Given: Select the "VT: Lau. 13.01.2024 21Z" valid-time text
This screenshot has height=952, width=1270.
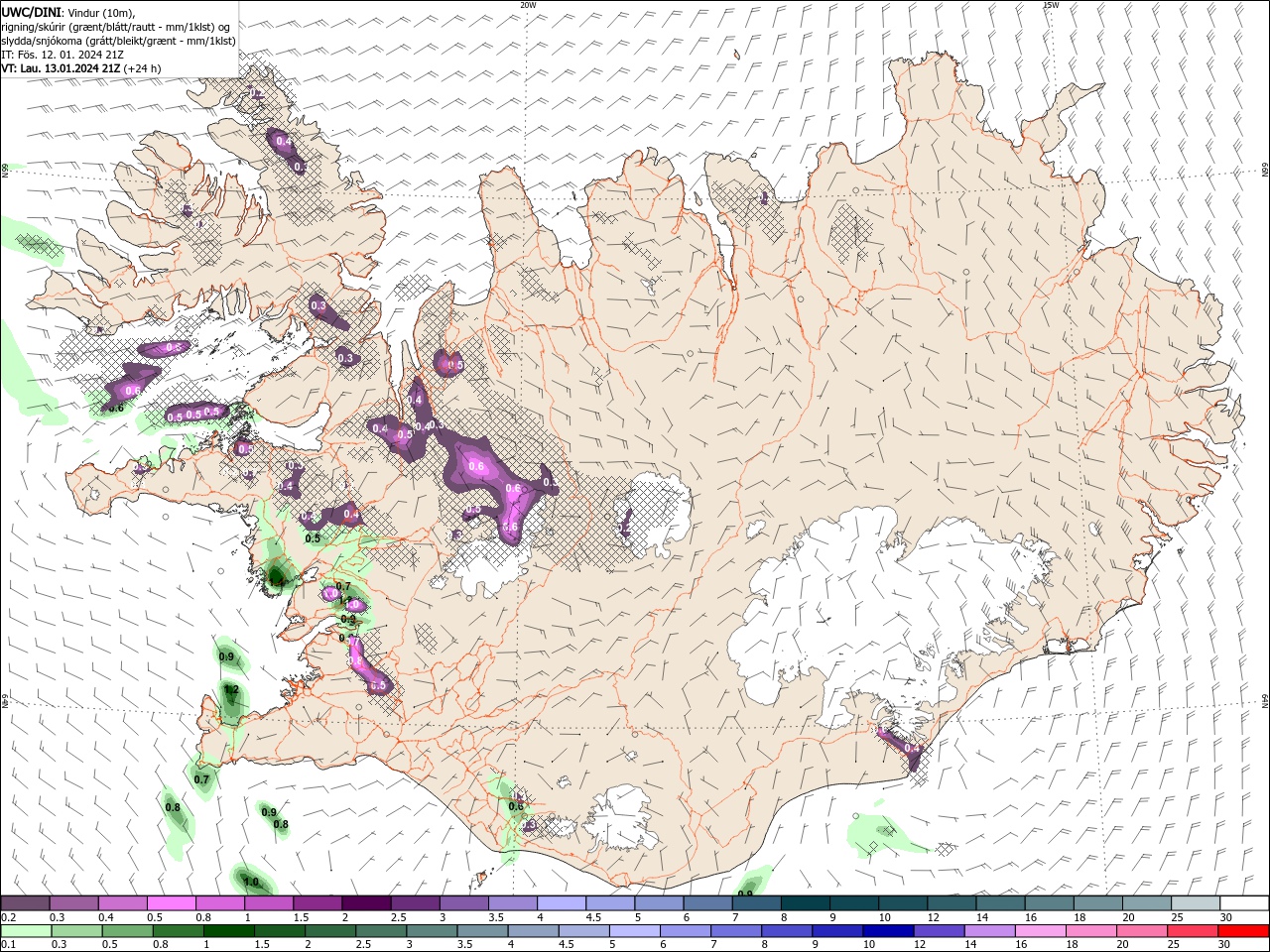Looking at the screenshot, I should [62, 69].
